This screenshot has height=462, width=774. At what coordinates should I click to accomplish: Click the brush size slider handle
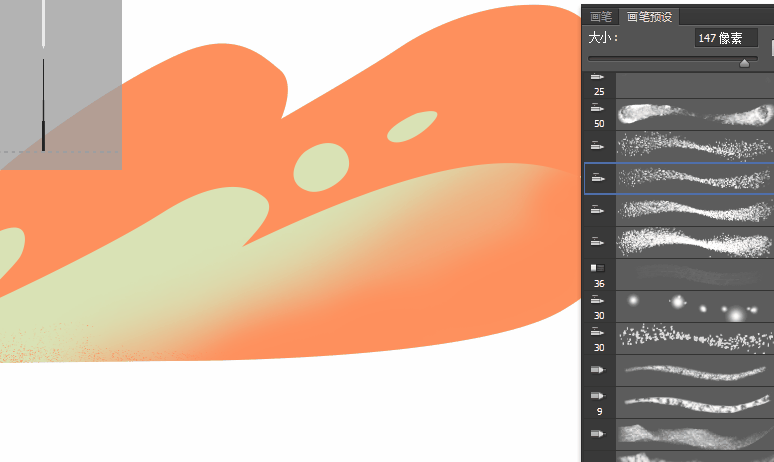(744, 63)
